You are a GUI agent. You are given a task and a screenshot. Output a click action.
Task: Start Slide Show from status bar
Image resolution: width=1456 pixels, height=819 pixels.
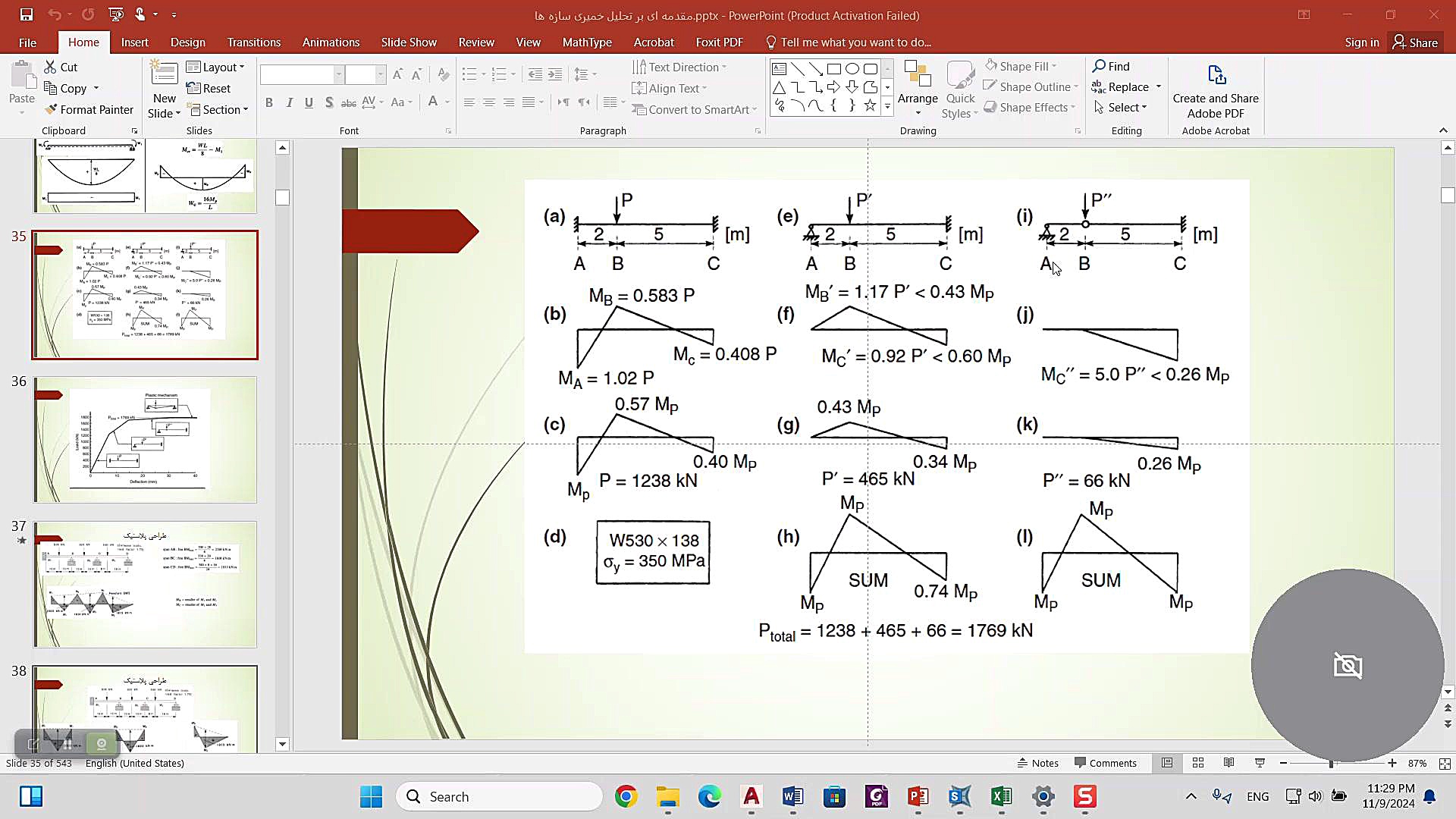click(1260, 763)
